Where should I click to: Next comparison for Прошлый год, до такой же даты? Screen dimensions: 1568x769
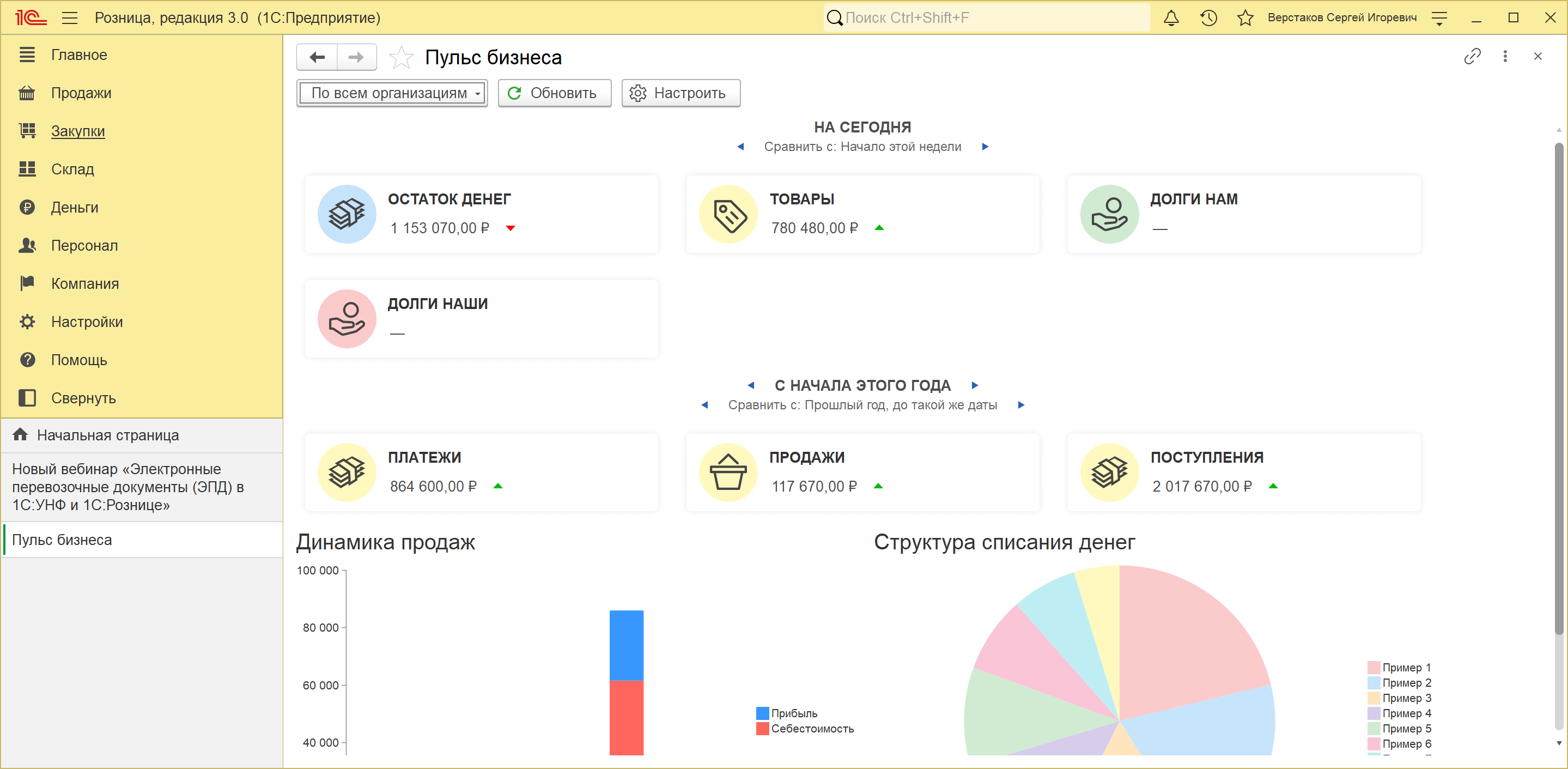tap(1022, 405)
